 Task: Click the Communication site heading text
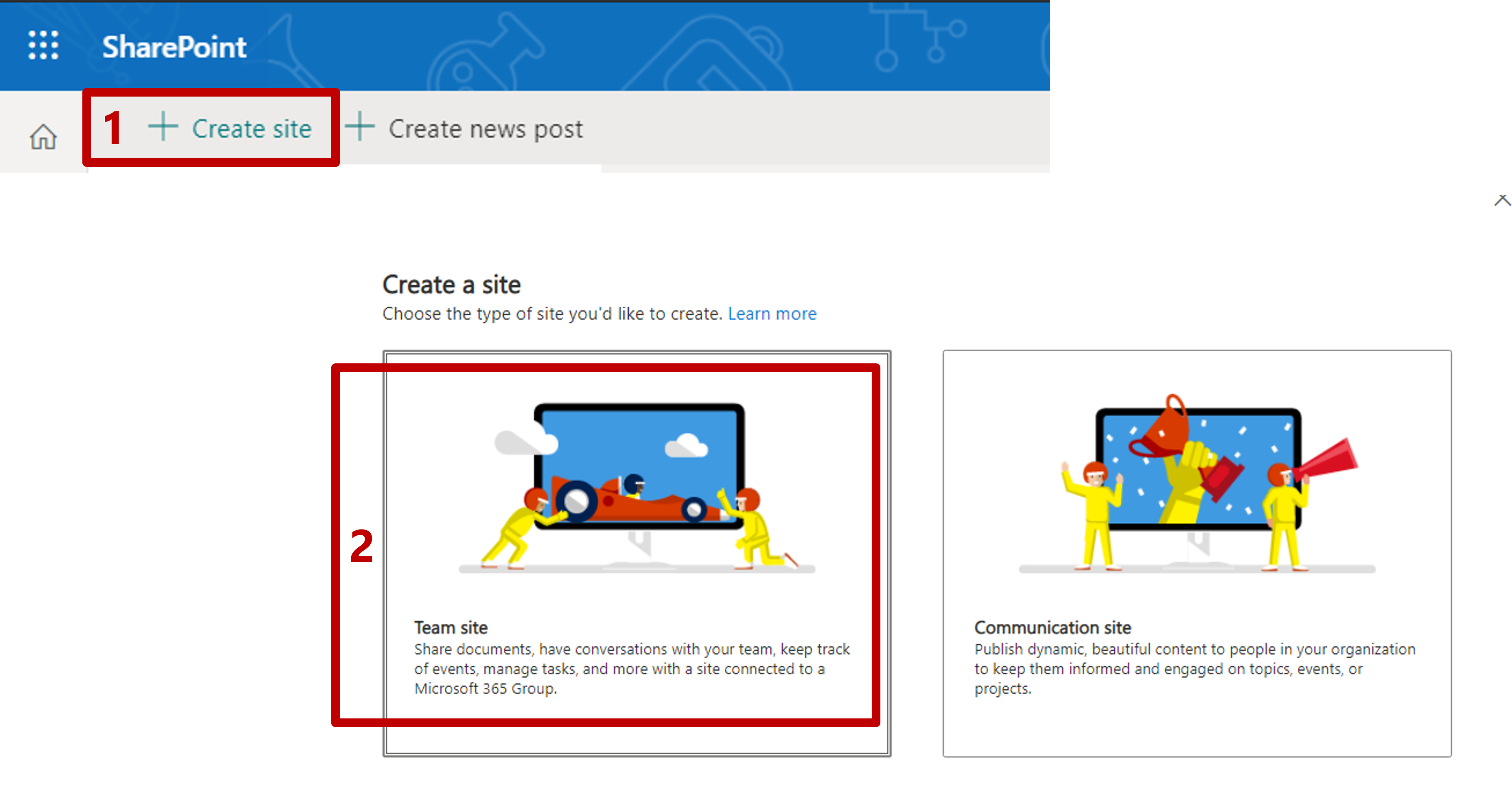(1052, 628)
